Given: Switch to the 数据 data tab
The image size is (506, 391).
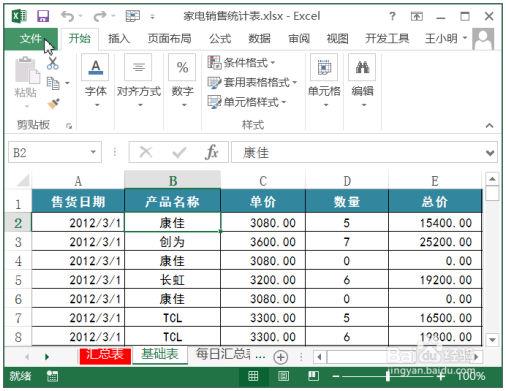Looking at the screenshot, I should pos(259,39).
